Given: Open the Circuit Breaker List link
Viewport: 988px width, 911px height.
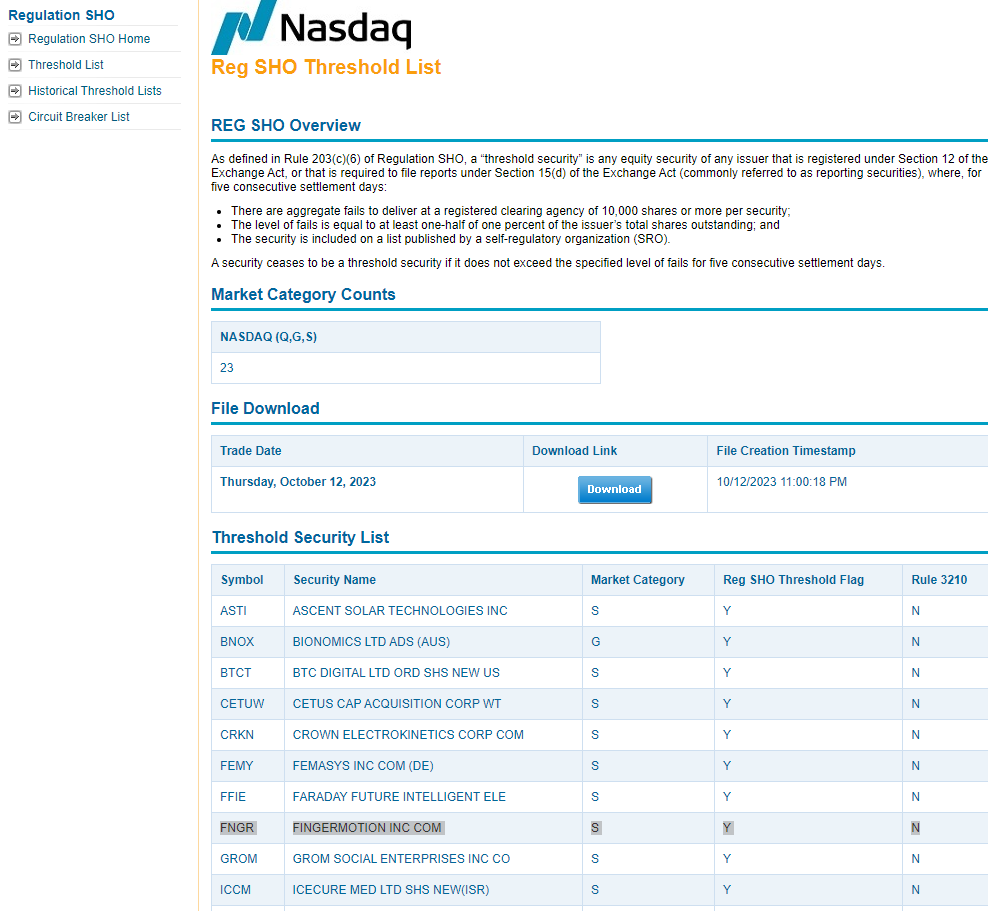Looking at the screenshot, I should pos(79,117).
